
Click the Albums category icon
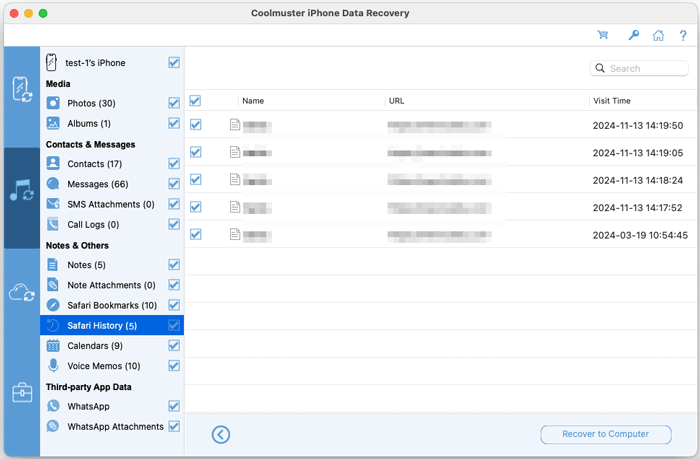[x=53, y=123]
